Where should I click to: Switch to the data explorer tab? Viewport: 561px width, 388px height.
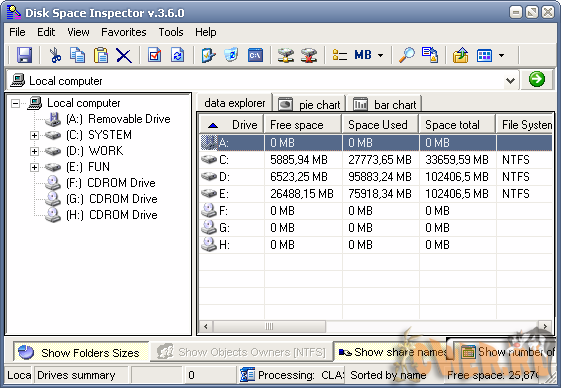pos(235,103)
